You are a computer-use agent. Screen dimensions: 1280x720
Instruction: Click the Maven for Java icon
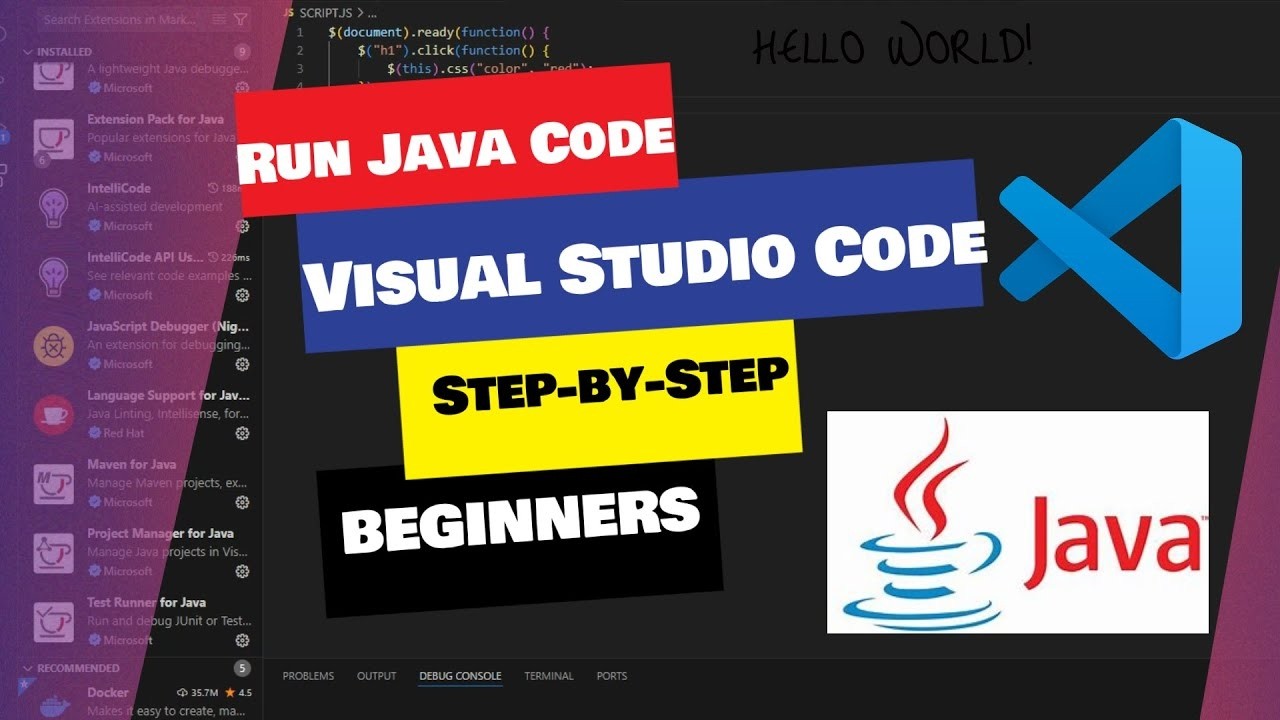[x=53, y=484]
